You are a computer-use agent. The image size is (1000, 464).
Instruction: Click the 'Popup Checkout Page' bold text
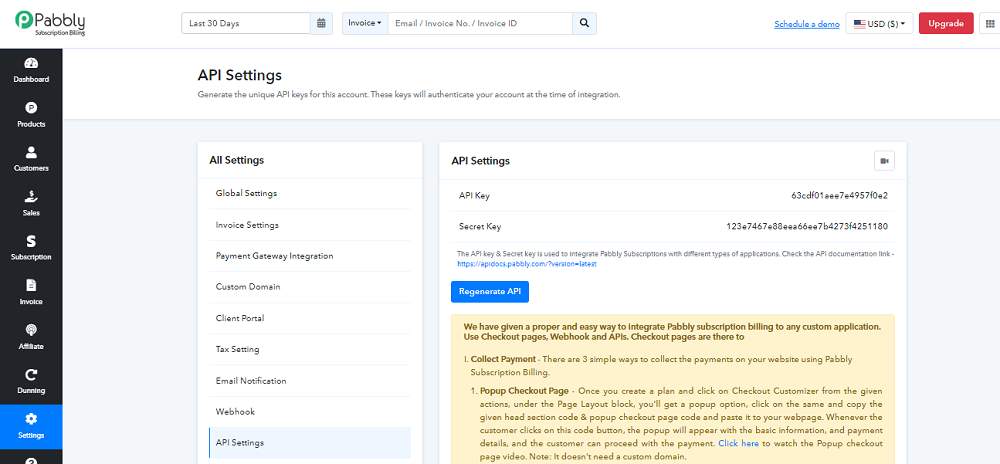(x=523, y=391)
